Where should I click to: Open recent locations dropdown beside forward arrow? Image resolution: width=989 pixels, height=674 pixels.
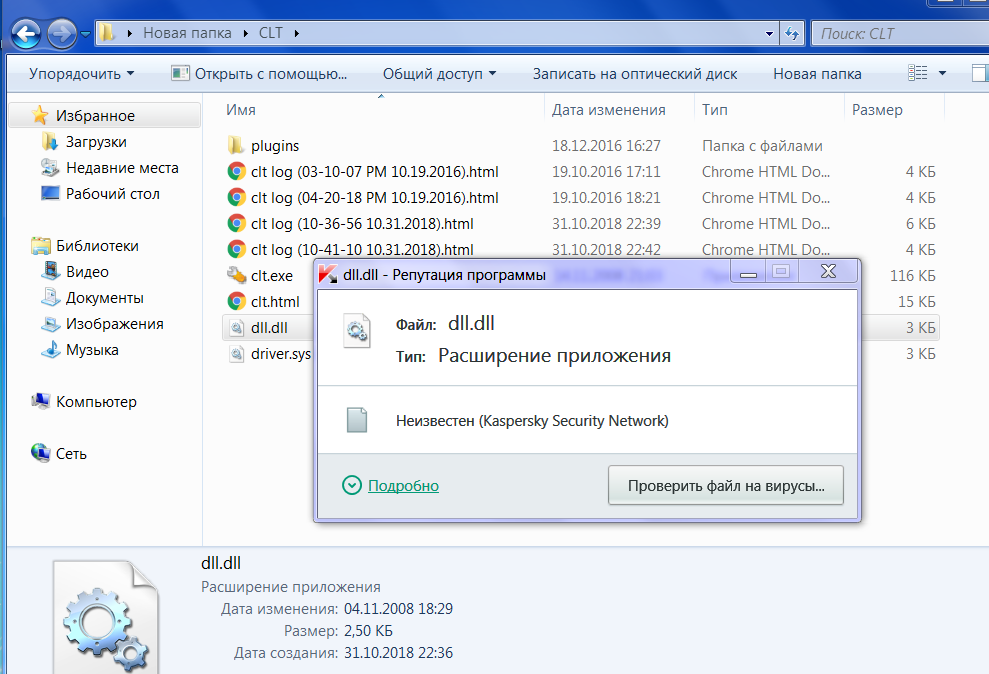tap(85, 34)
